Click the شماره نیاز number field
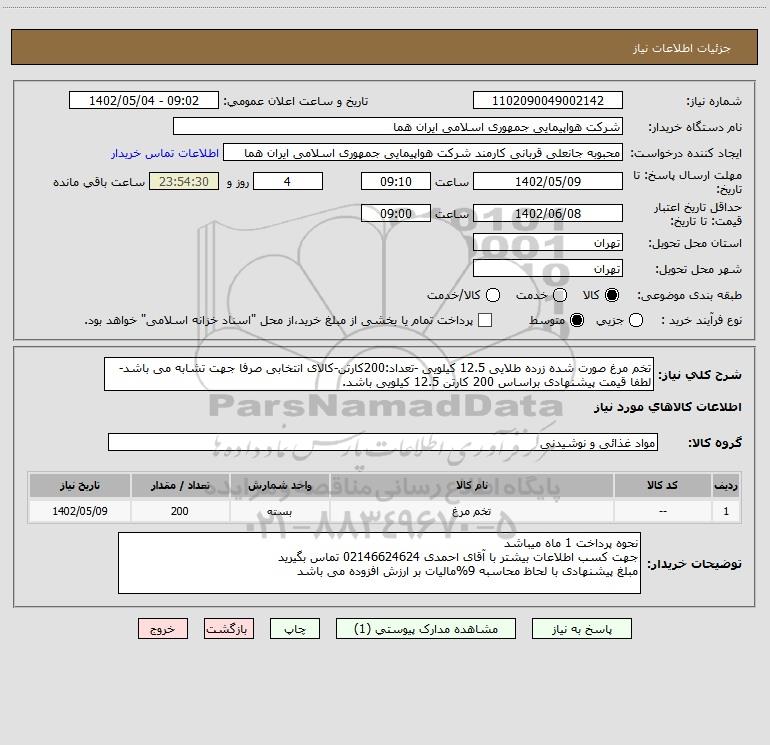The width and height of the screenshot is (770, 745). 548,101
